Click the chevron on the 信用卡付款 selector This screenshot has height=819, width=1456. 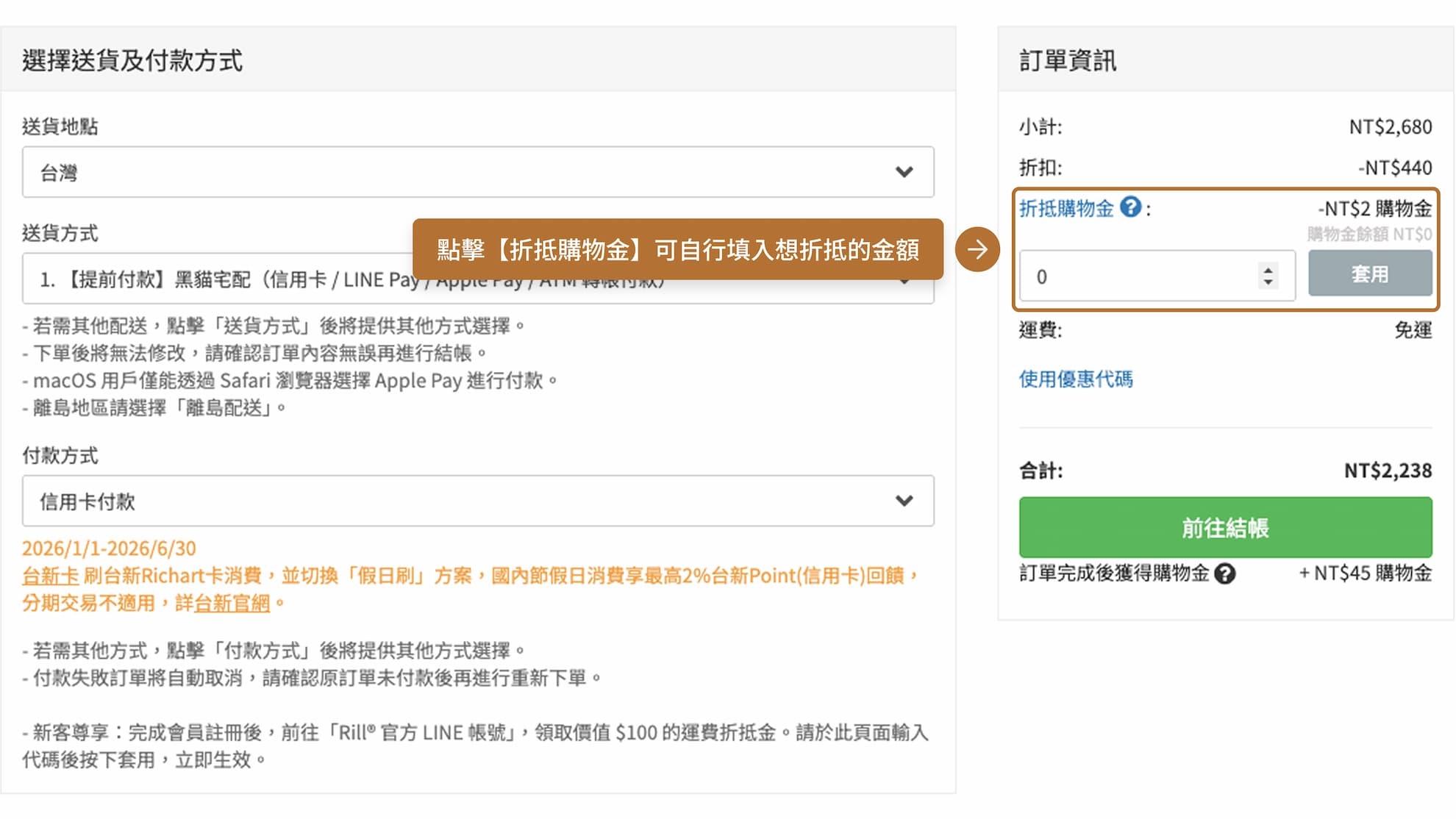coord(903,501)
